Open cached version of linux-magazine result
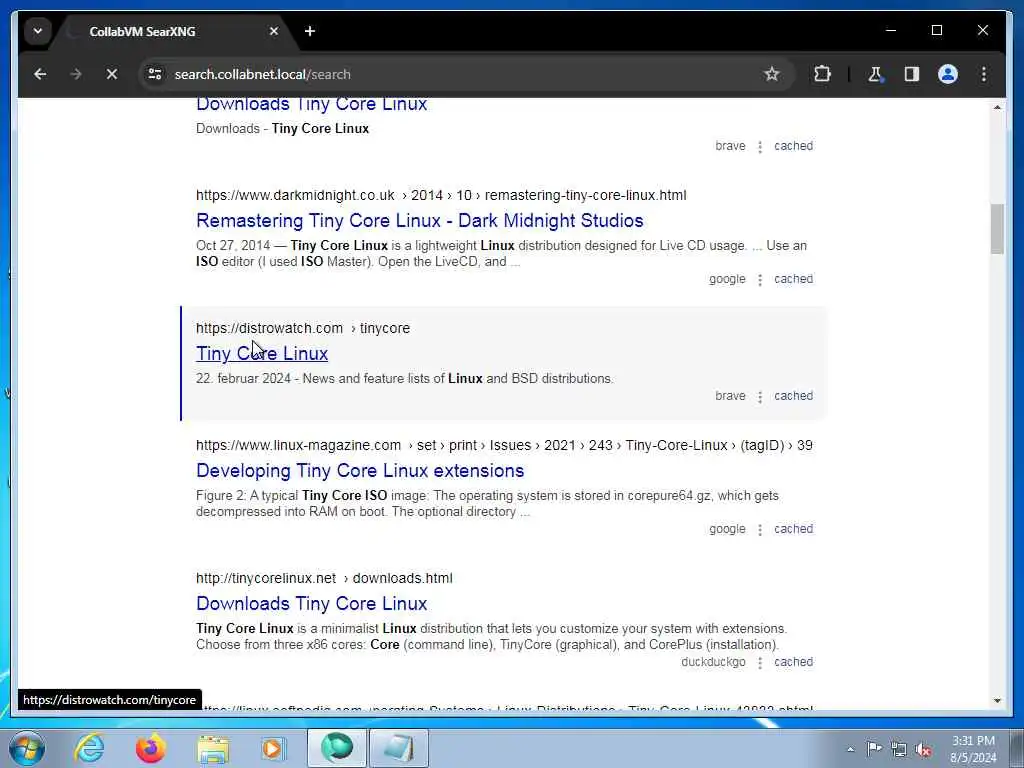 click(x=793, y=529)
